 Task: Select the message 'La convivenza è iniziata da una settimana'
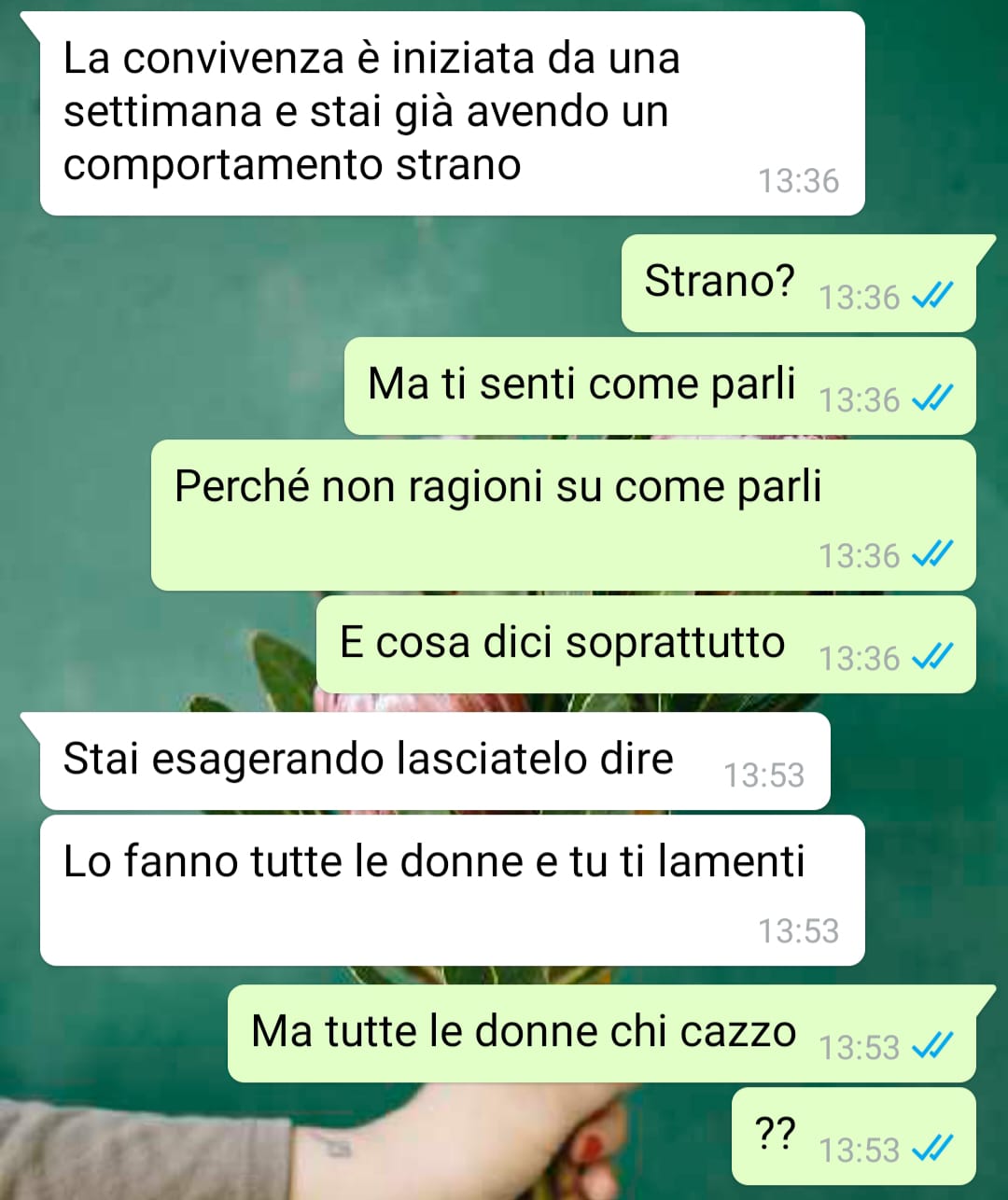tap(452, 113)
